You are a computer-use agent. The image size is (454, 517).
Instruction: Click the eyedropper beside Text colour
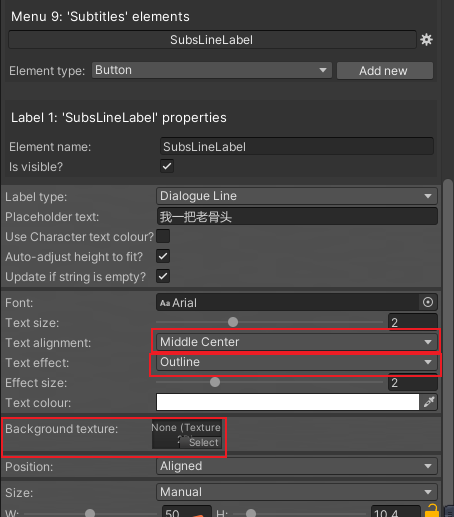coord(429,402)
